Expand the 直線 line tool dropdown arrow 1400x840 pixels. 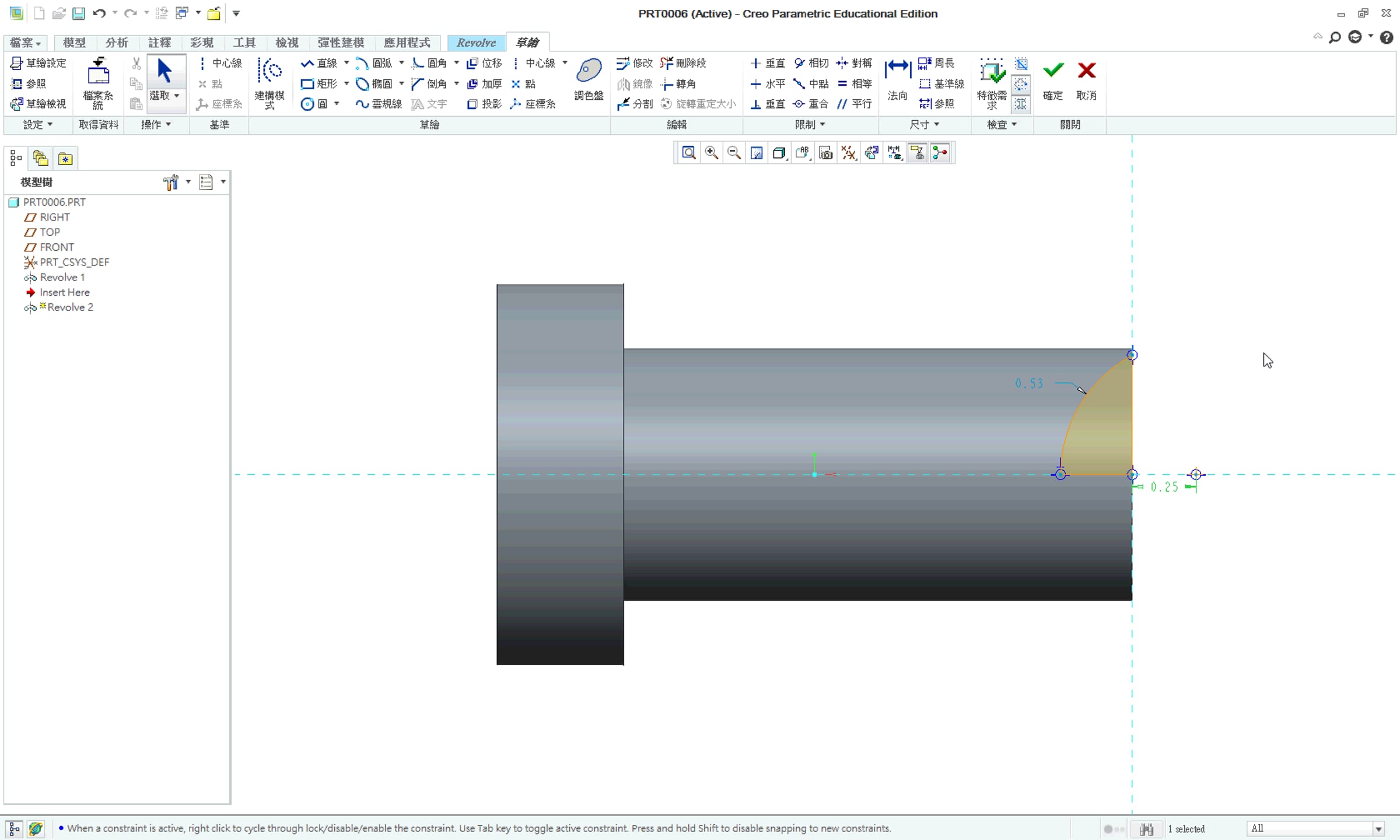point(346,63)
